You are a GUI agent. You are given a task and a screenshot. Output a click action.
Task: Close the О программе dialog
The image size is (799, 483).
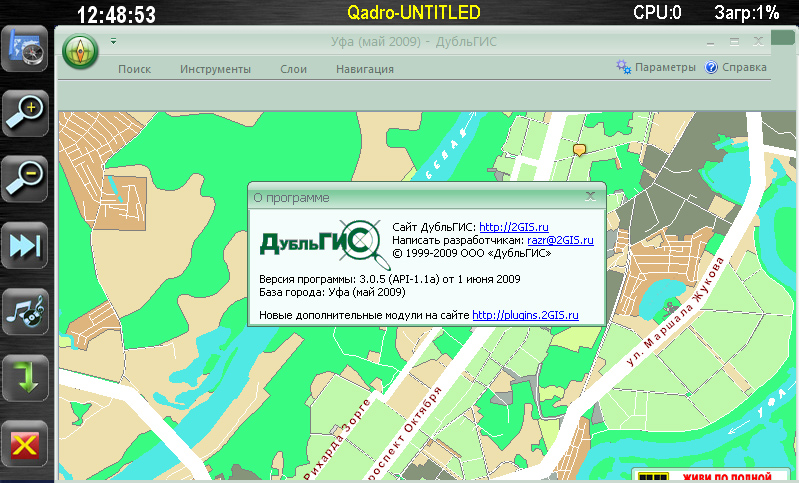pos(591,197)
